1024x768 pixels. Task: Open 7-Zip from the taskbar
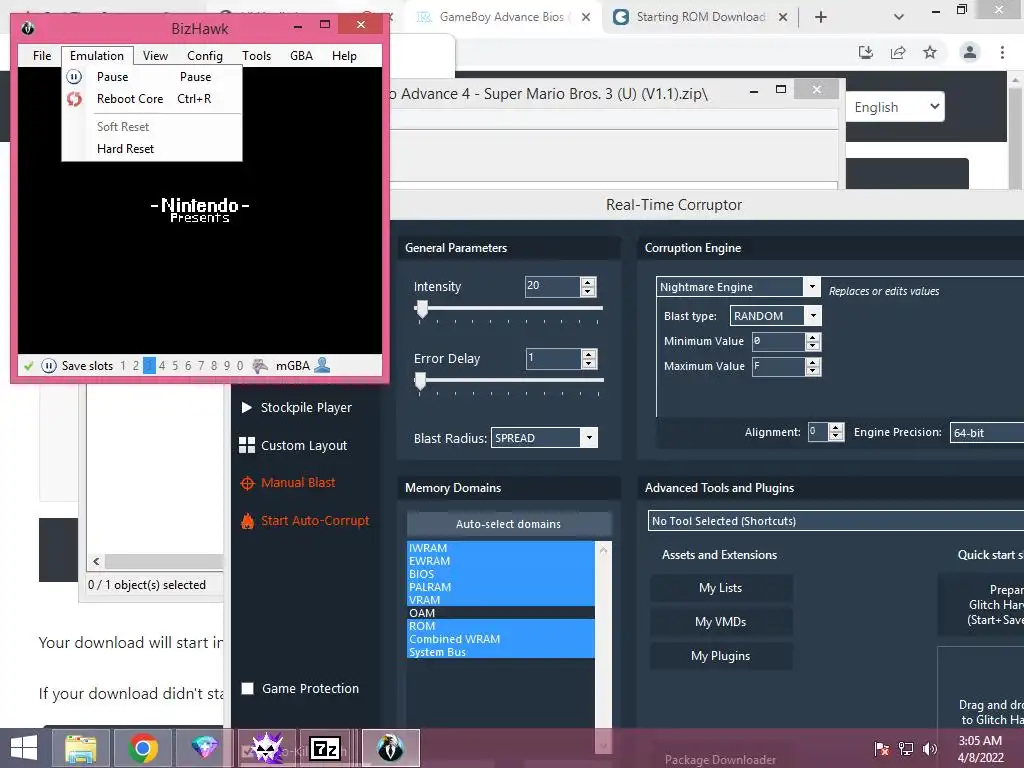click(x=325, y=748)
